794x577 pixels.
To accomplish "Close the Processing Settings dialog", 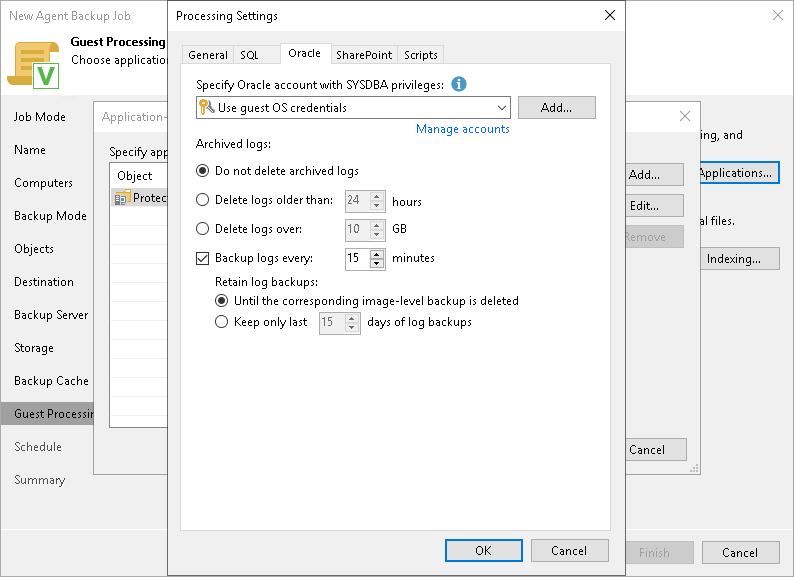I will click(610, 15).
